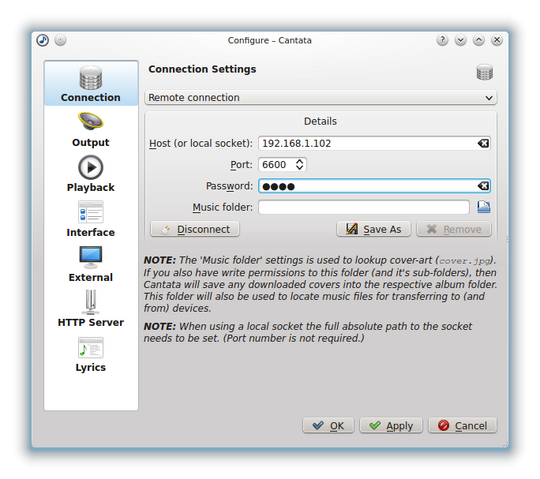The height and width of the screenshot is (479, 540).
Task: Click the database icon beside Connection Settings heading
Action: pos(485,72)
